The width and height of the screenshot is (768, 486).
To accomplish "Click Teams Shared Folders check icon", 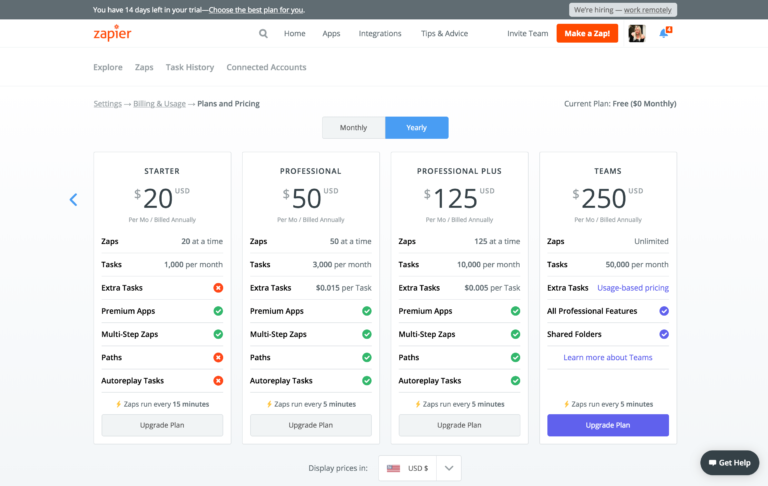I will pyautogui.click(x=664, y=334).
